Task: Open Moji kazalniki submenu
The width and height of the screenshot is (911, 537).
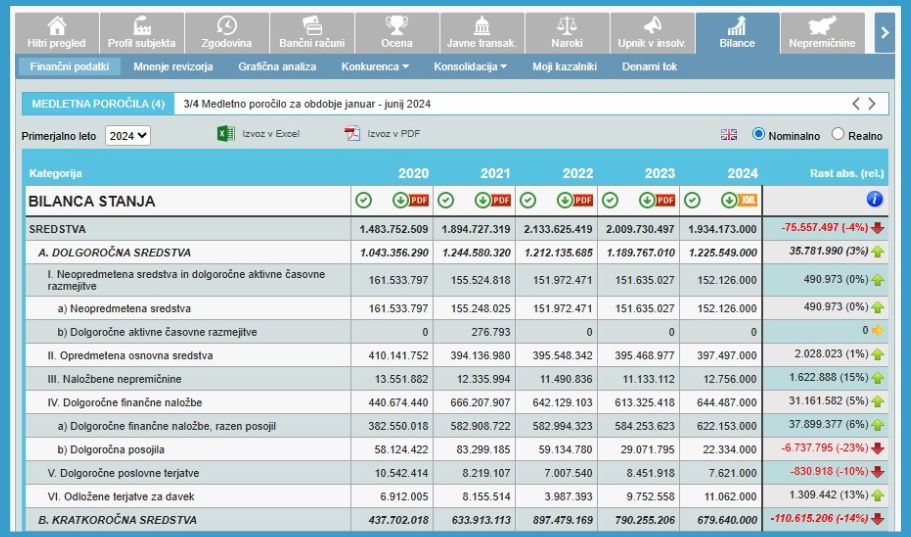Action: pyautogui.click(x=565, y=66)
